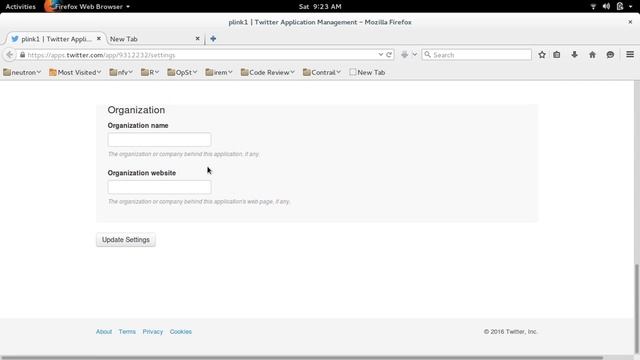Open the chat bubble icon
This screenshot has height=360, width=640.
(610, 55)
